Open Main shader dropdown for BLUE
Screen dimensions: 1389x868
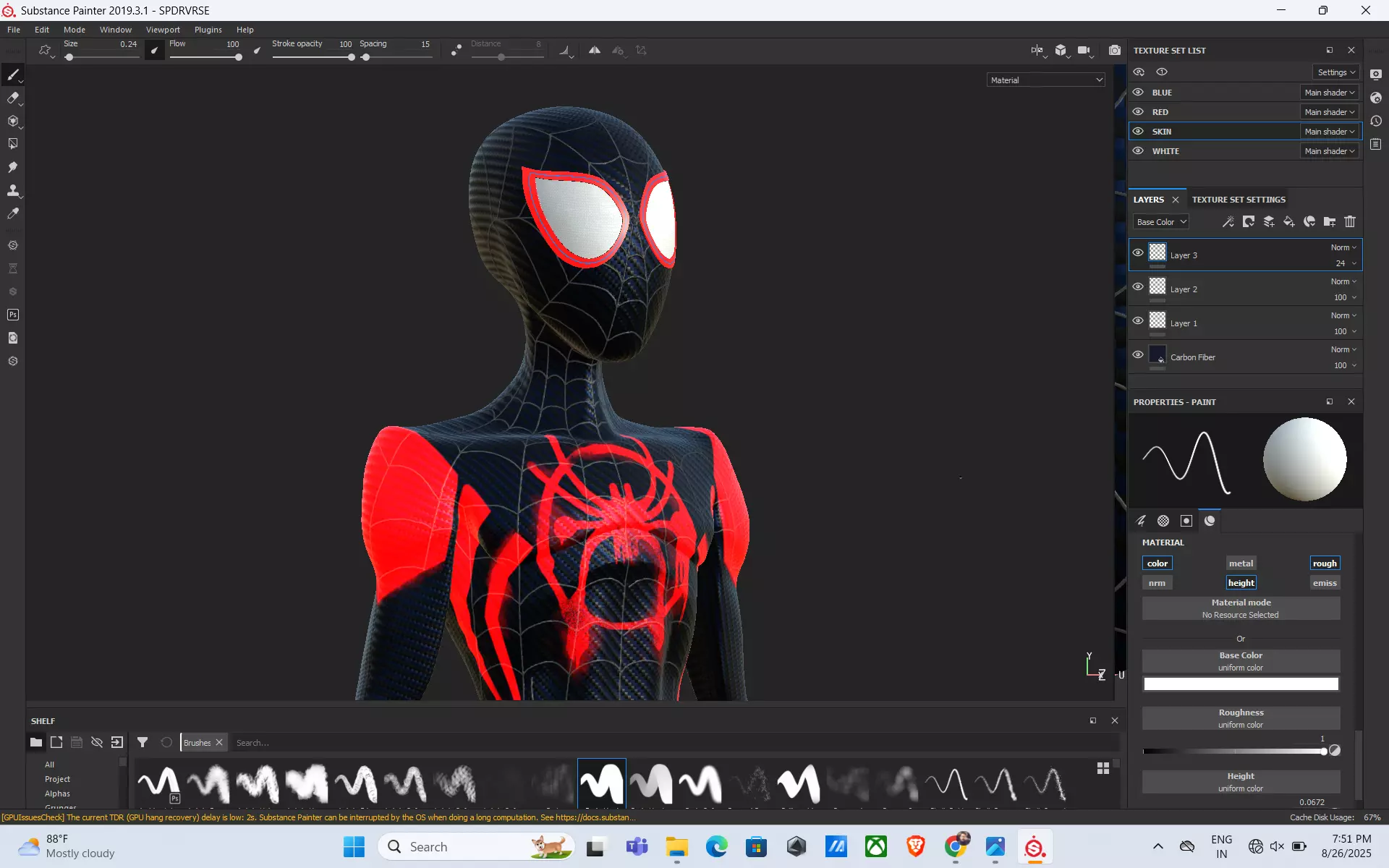click(x=1330, y=93)
